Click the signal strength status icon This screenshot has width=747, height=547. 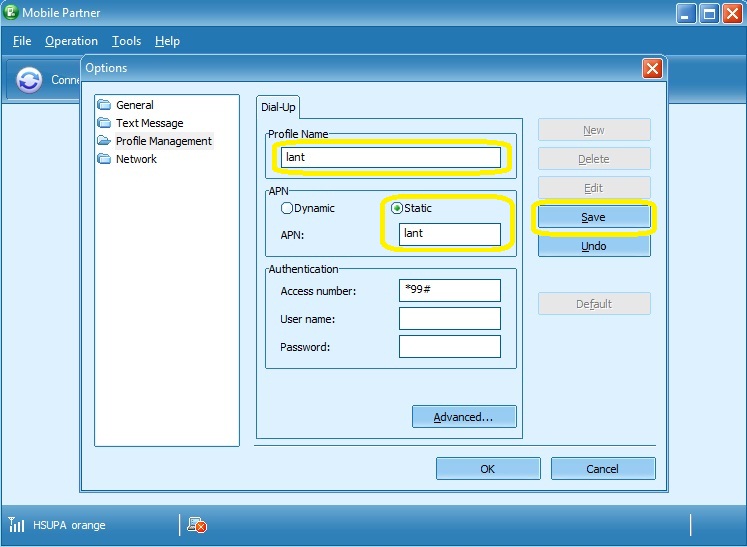pyautogui.click(x=17, y=524)
